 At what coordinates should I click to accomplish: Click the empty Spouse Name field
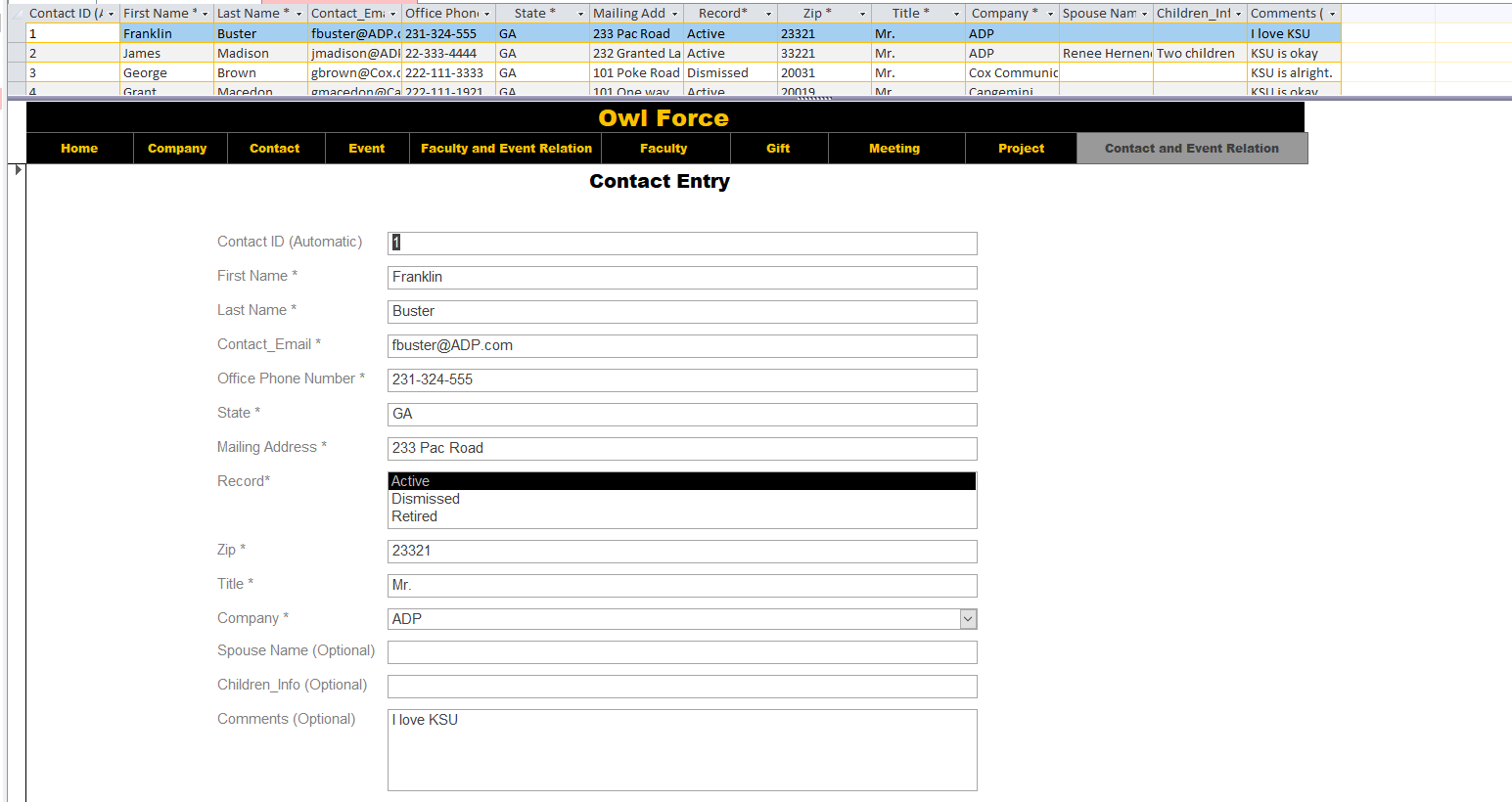point(682,652)
